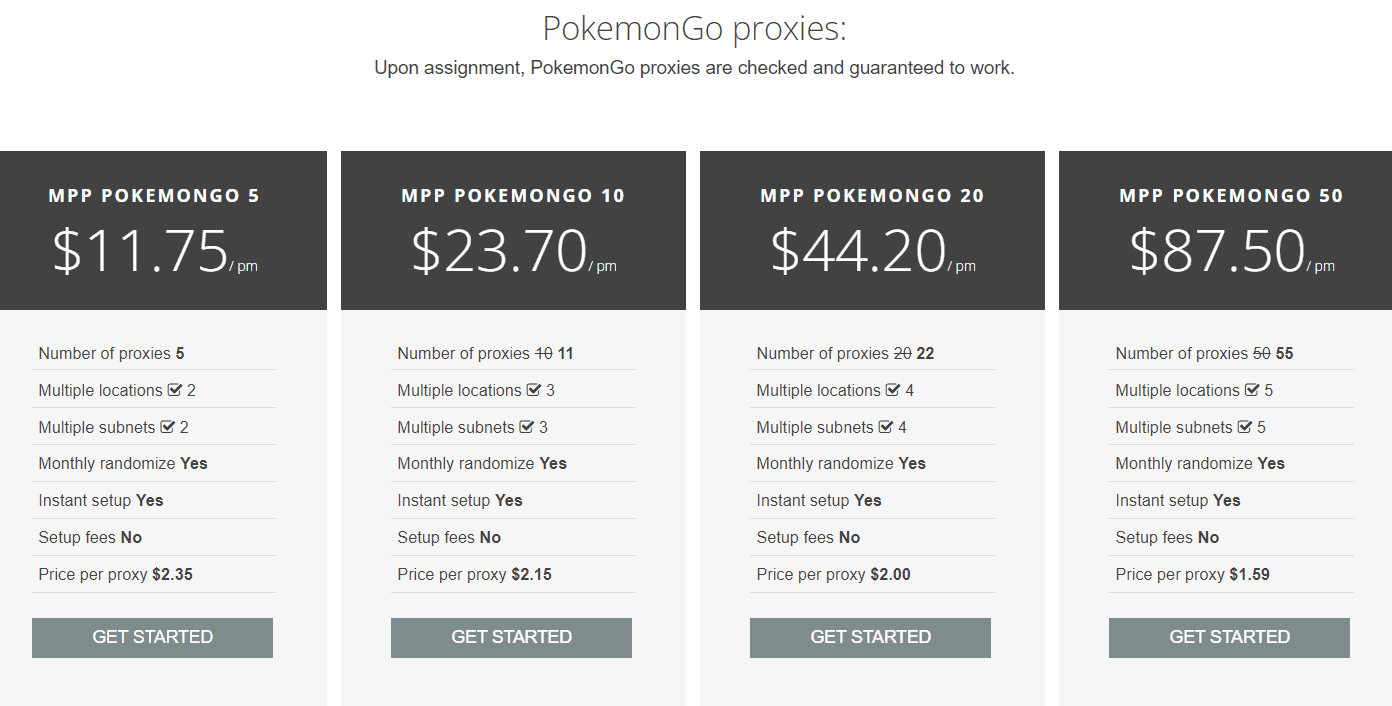The height and width of the screenshot is (706, 1392).
Task: Click Get Started under MPP PokemonGo 5
Action: click(x=152, y=637)
